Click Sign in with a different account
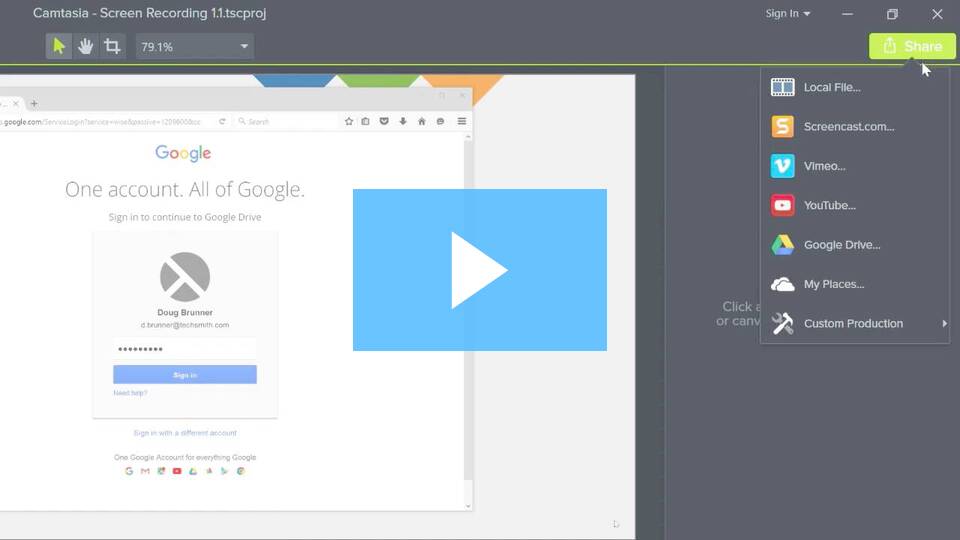 tap(185, 433)
